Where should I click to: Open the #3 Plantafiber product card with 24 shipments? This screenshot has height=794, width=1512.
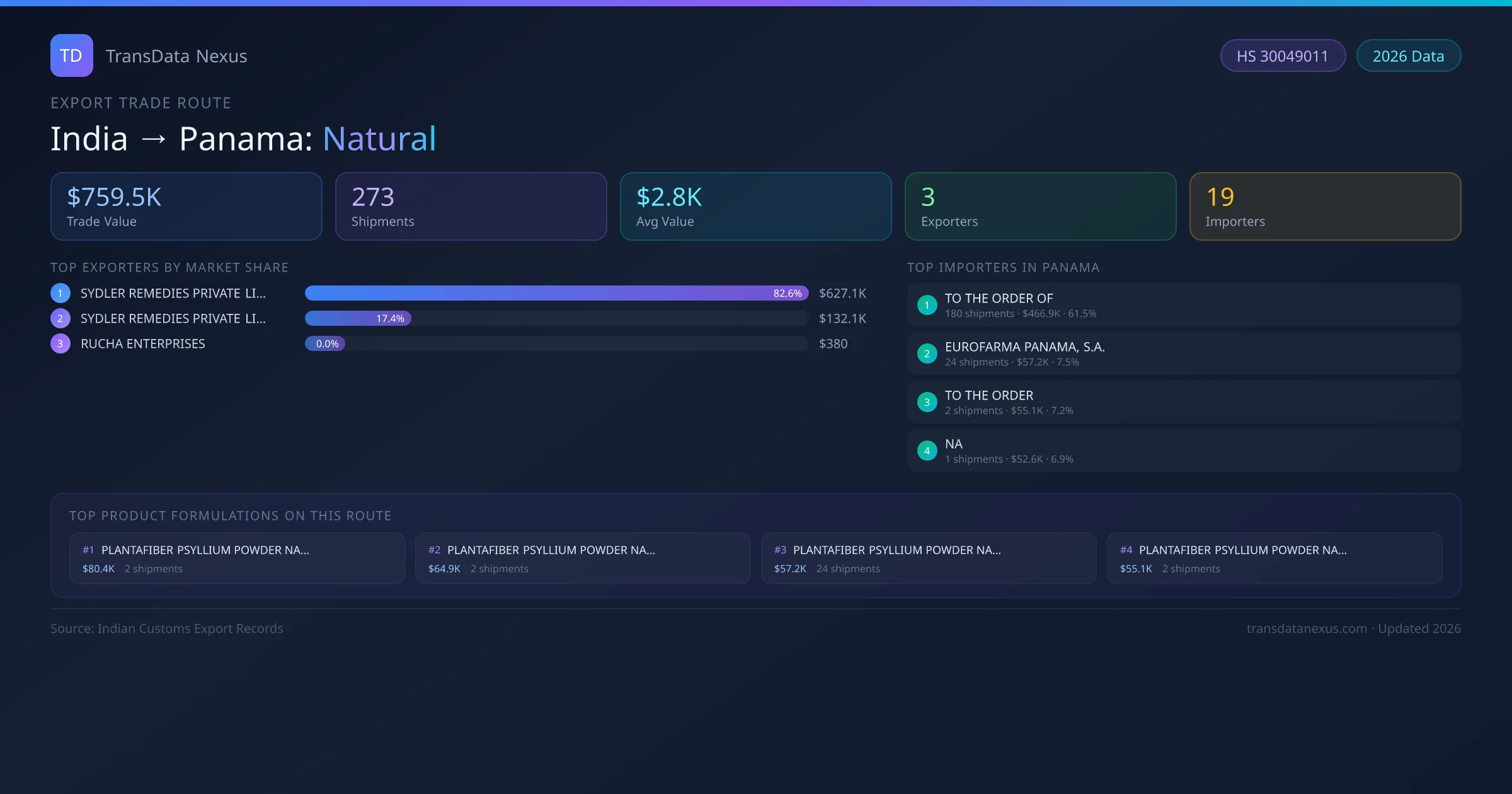pos(928,558)
